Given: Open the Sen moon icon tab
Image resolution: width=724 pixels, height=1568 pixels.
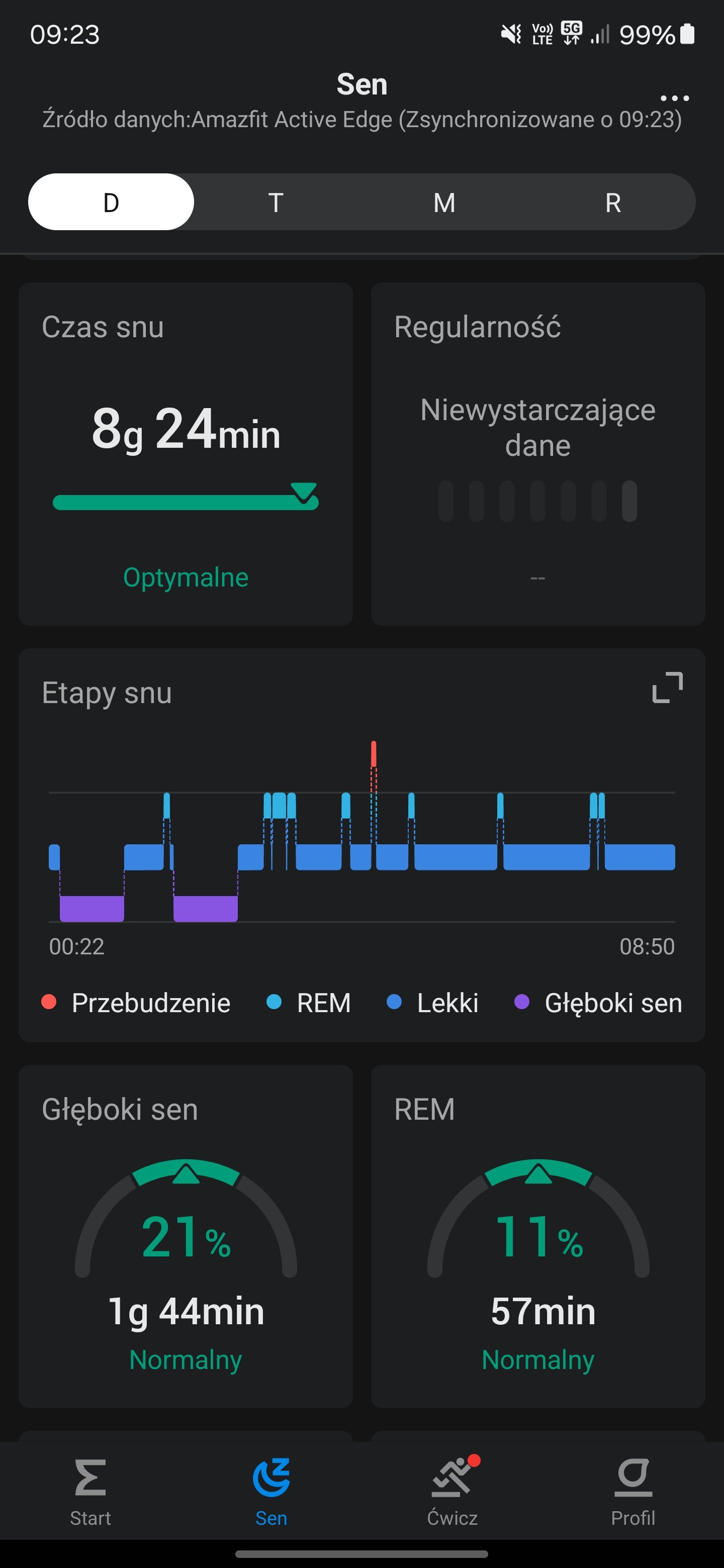Looking at the screenshot, I should [x=271, y=1478].
